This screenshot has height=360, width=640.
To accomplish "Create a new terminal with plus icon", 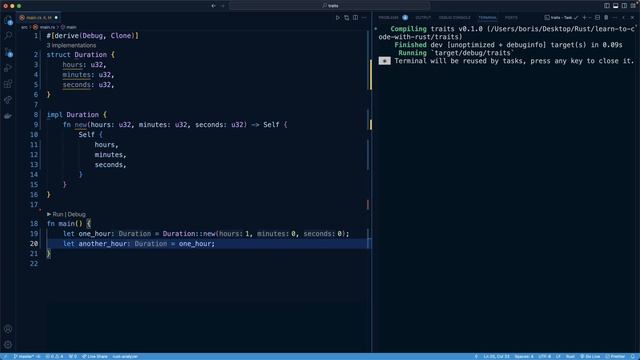I will coord(584,18).
